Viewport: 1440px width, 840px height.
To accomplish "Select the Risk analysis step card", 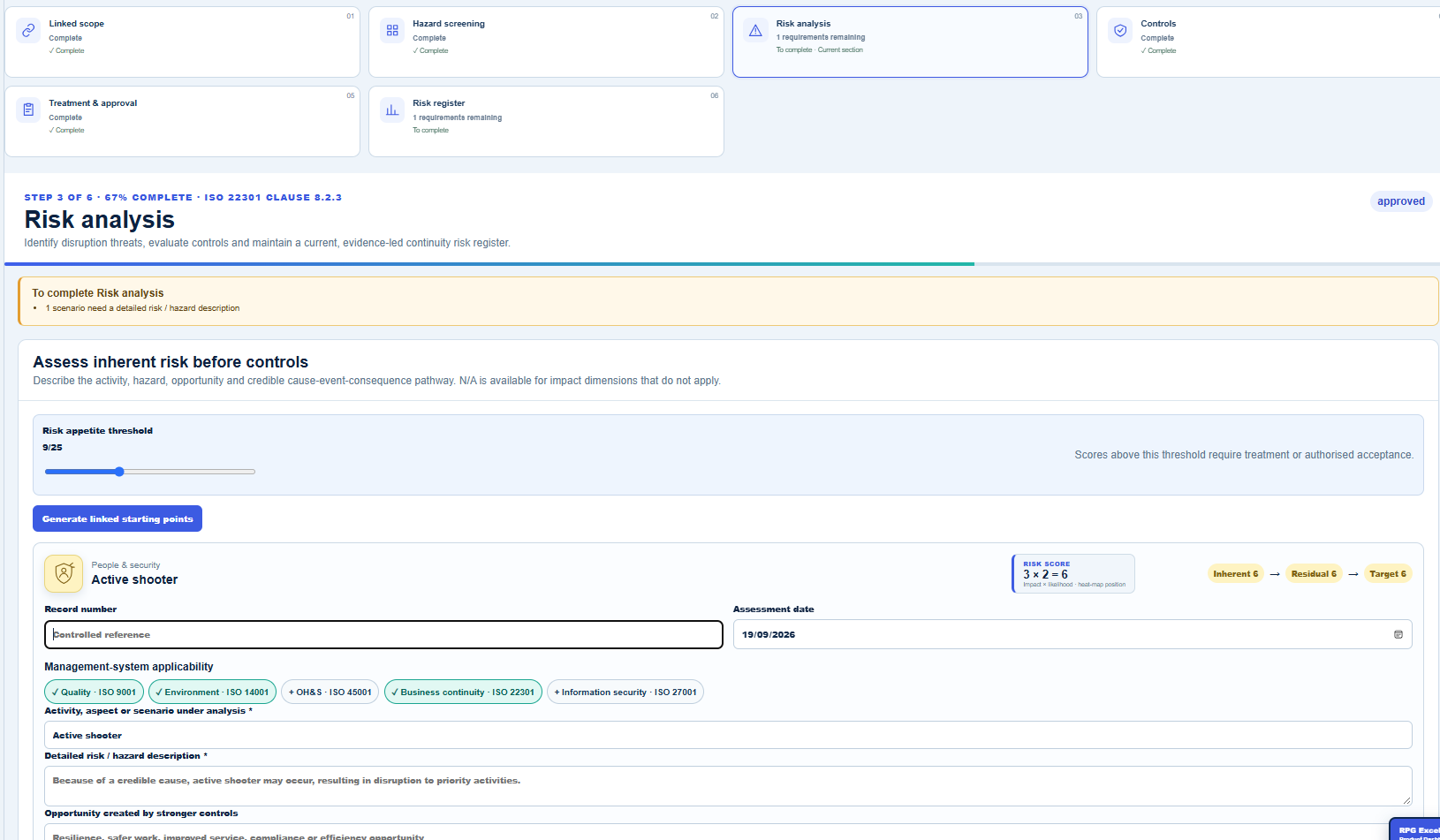I will (x=910, y=42).
